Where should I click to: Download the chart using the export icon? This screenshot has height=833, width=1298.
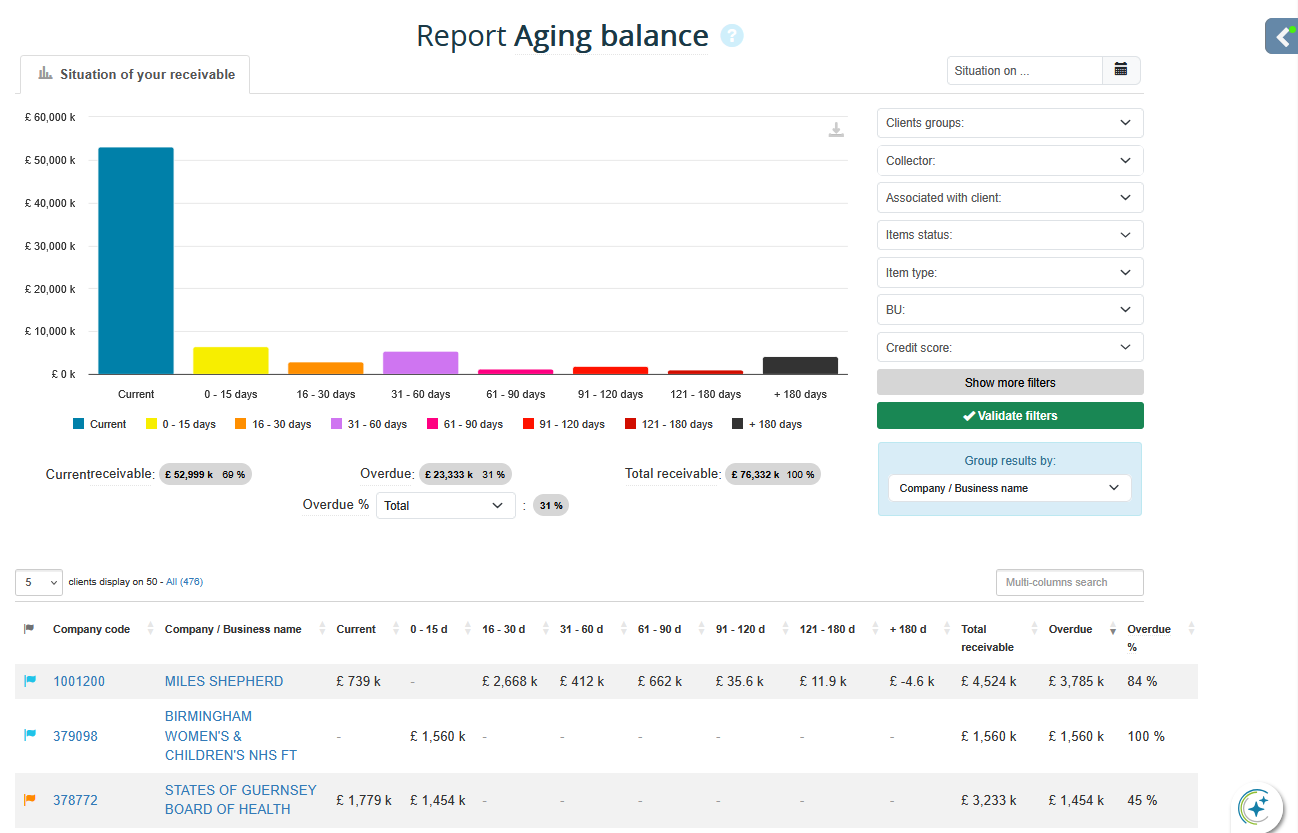click(x=836, y=130)
